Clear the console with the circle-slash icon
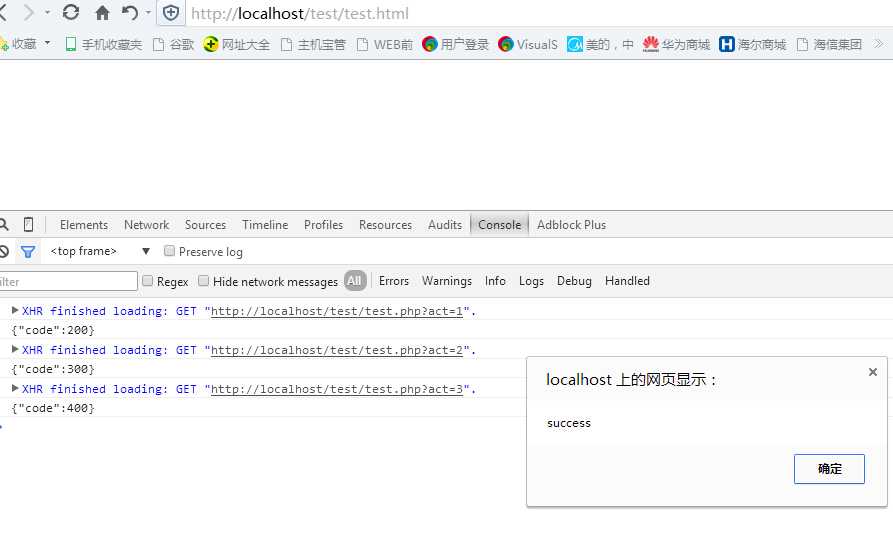 tap(4, 251)
